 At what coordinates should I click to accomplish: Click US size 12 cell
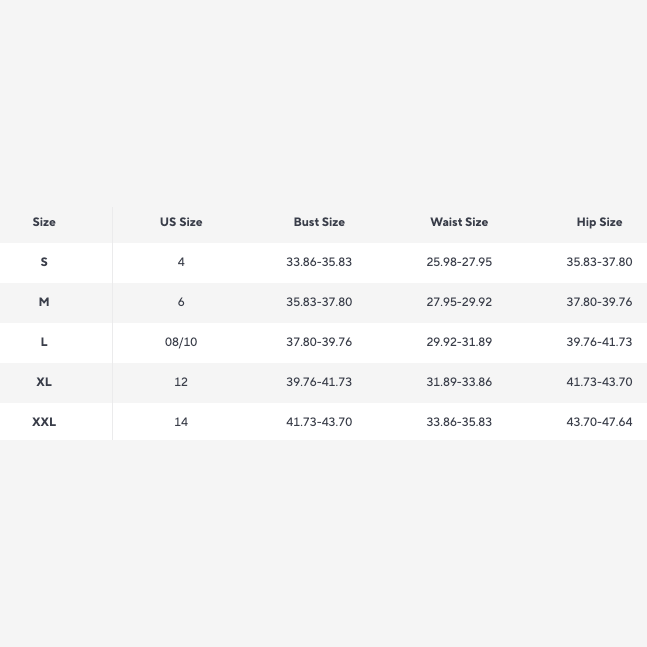point(181,382)
